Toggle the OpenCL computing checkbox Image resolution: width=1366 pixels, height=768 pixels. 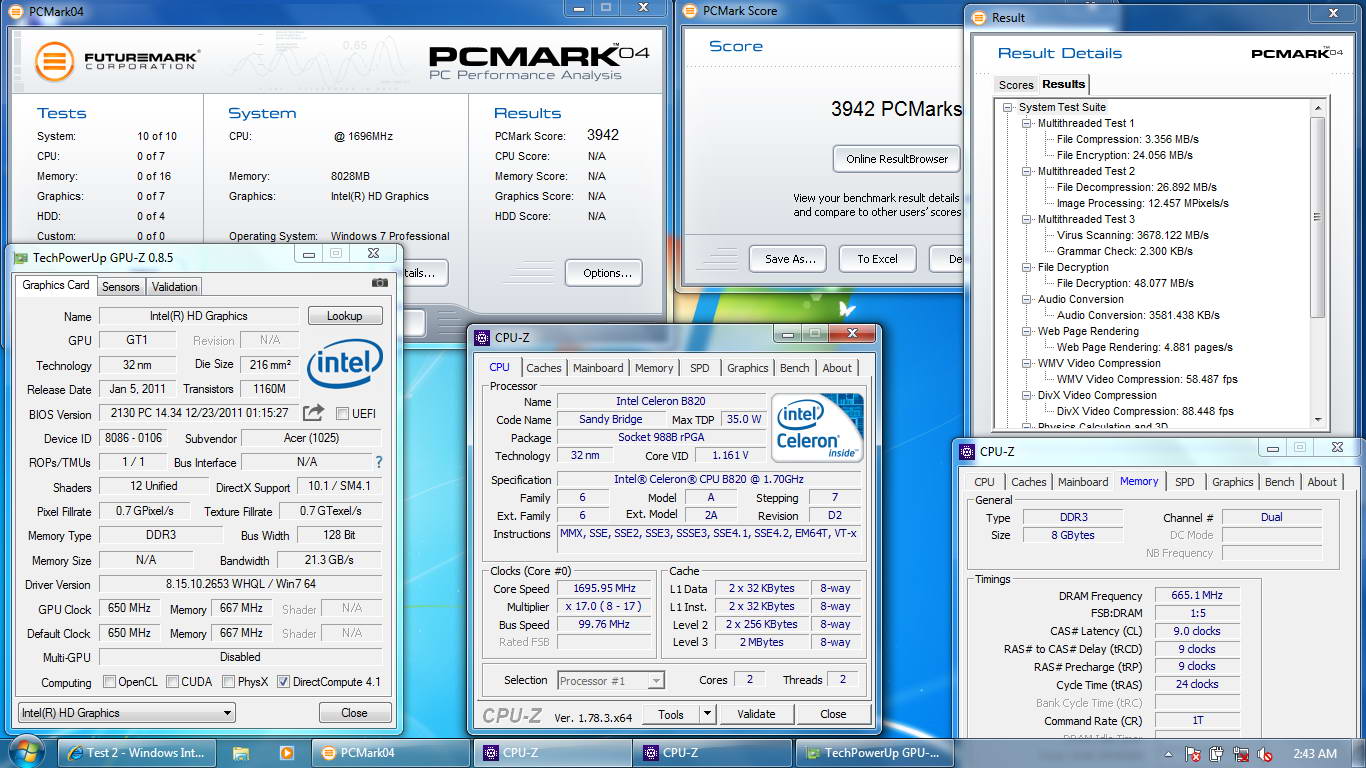point(109,682)
